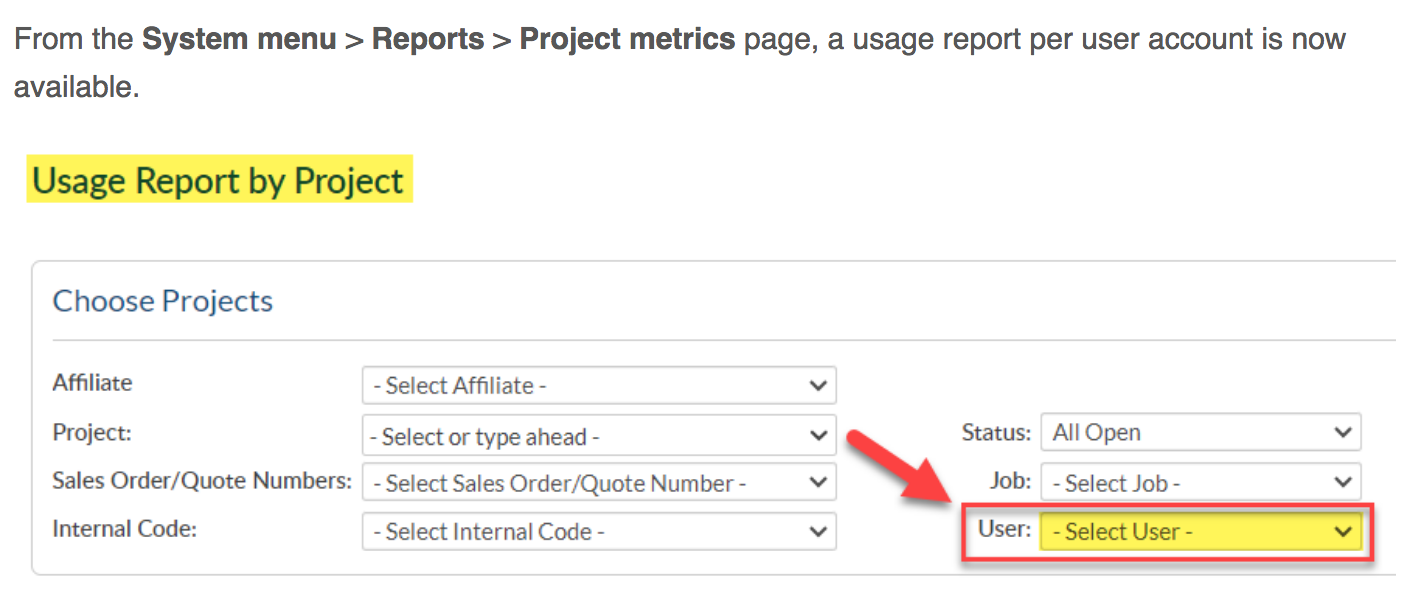Viewport: 1422px width, 606px height.
Task: Click the Choose Projects panel title
Action: coord(163,301)
